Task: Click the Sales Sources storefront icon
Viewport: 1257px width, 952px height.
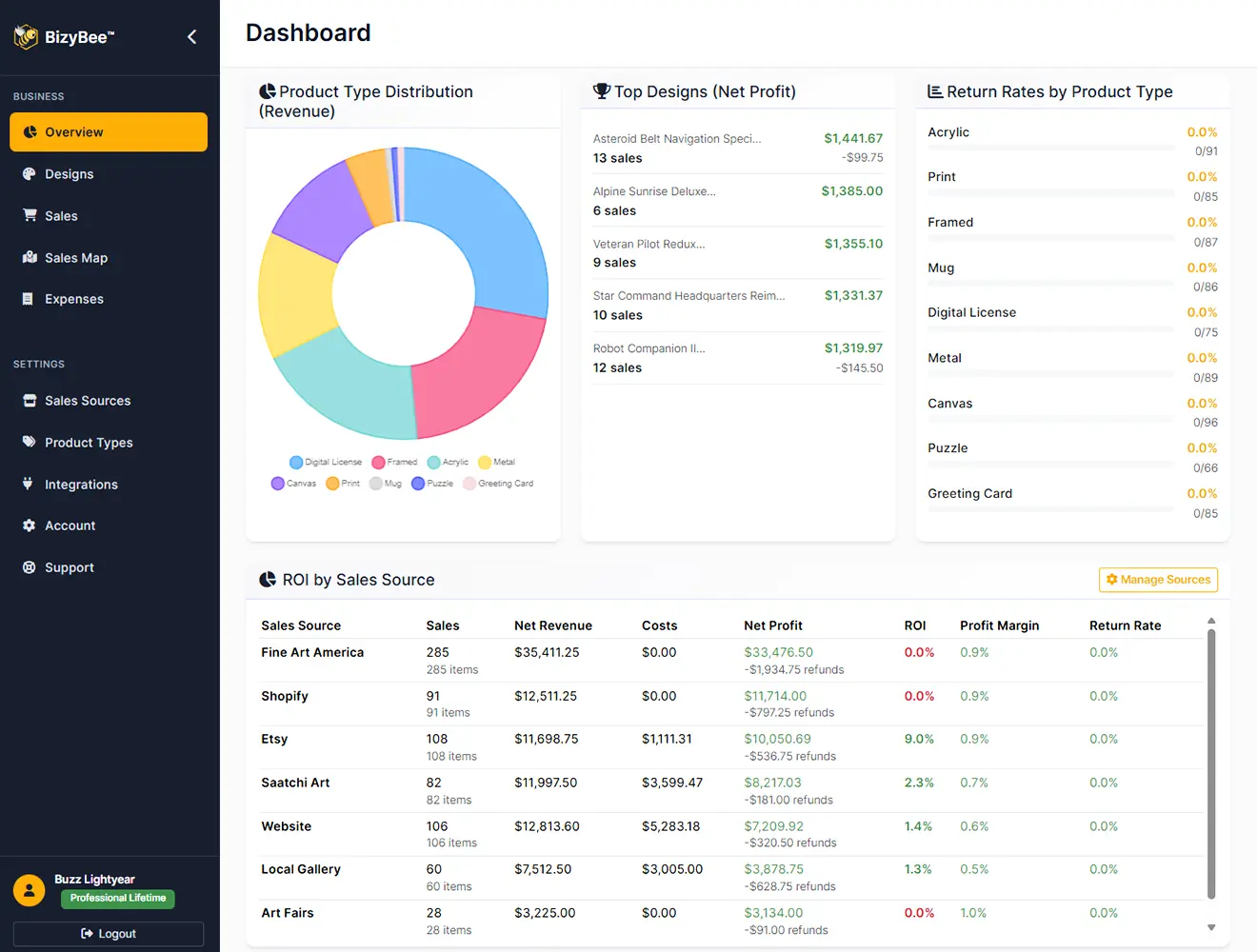Action: click(x=30, y=401)
